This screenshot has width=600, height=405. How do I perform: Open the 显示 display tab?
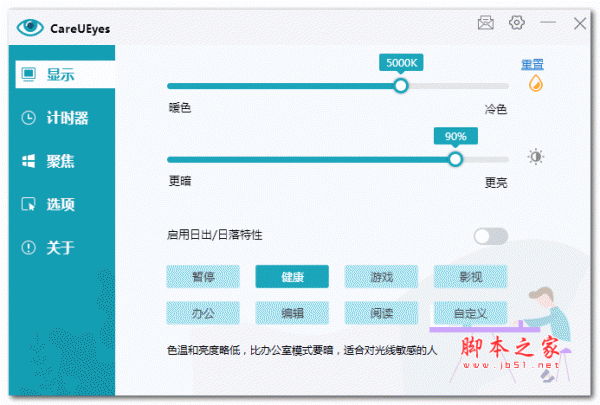tap(65, 74)
